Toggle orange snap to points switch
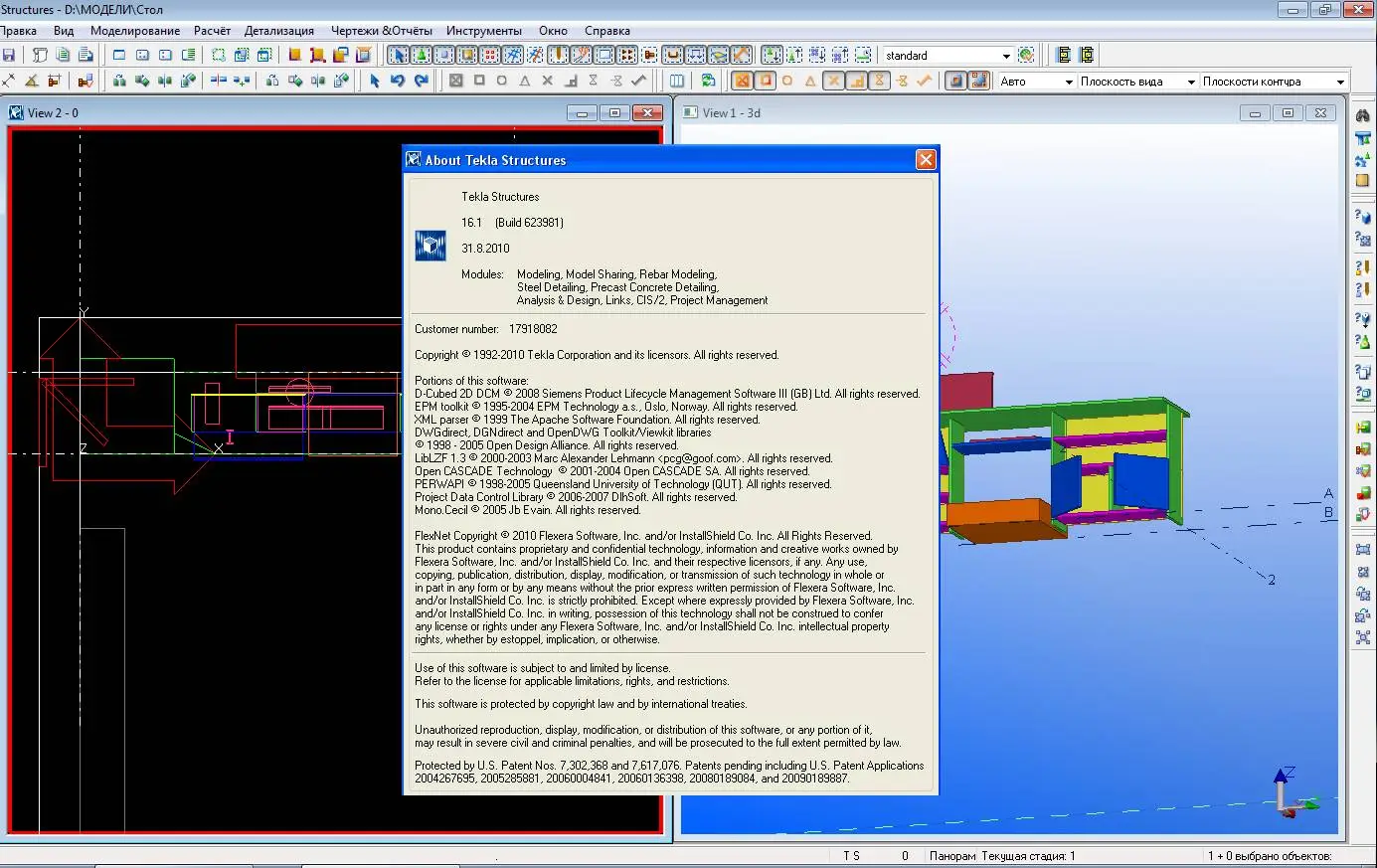 (743, 81)
